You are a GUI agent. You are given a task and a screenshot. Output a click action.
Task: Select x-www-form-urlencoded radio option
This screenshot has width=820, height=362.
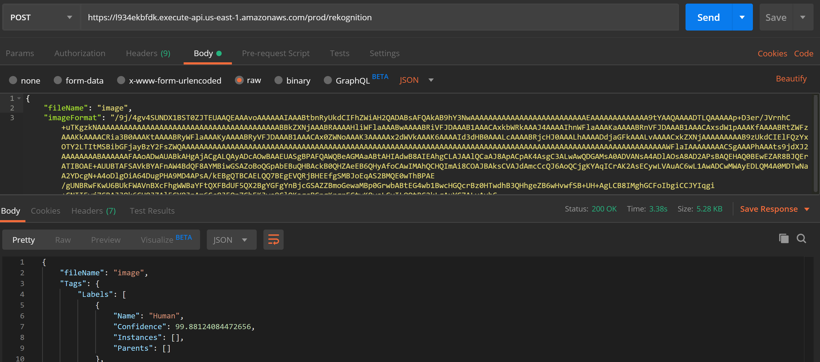pyautogui.click(x=169, y=81)
